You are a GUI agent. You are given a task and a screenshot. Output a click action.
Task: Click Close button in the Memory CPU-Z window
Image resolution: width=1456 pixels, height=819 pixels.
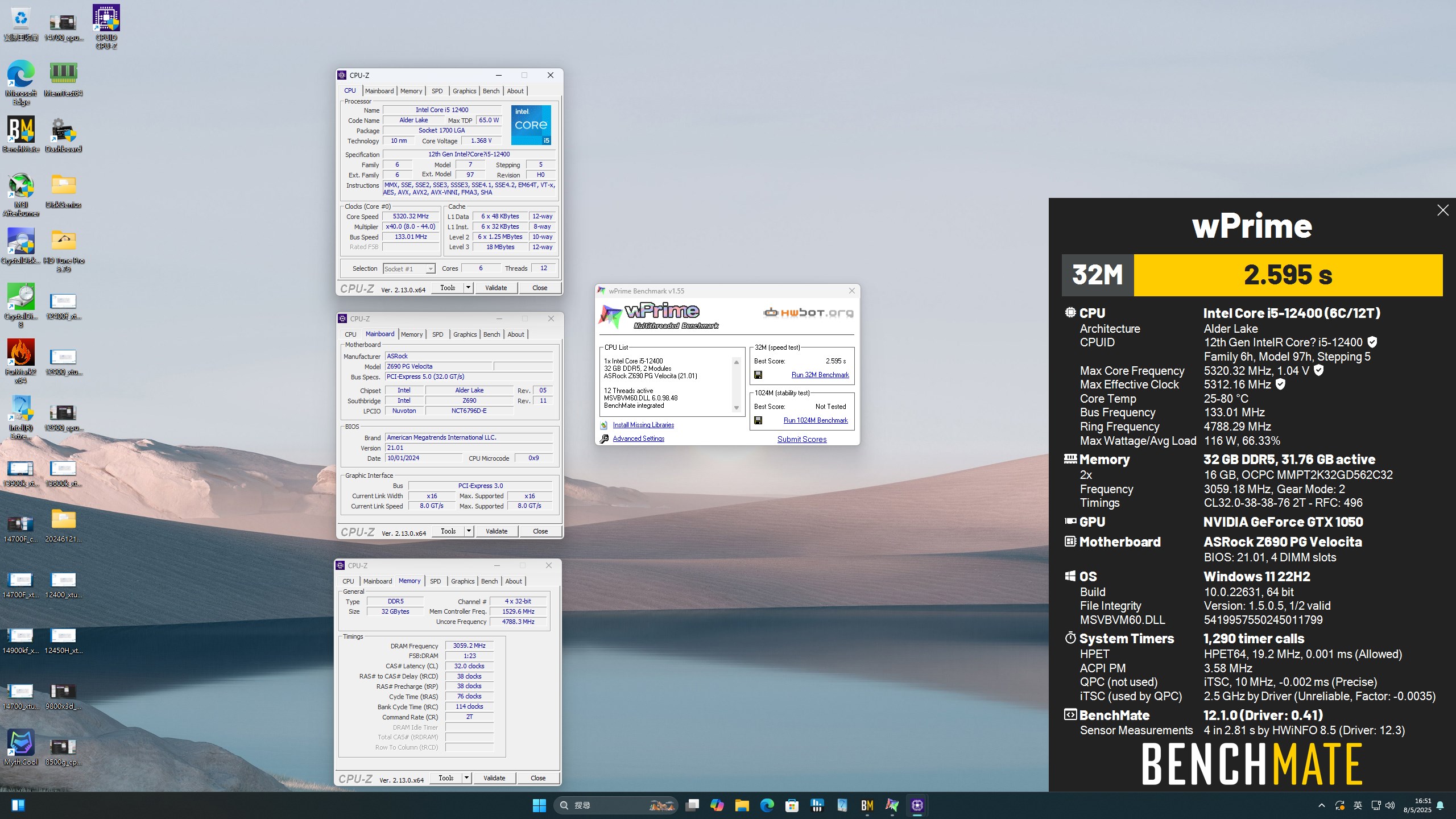coord(538,778)
